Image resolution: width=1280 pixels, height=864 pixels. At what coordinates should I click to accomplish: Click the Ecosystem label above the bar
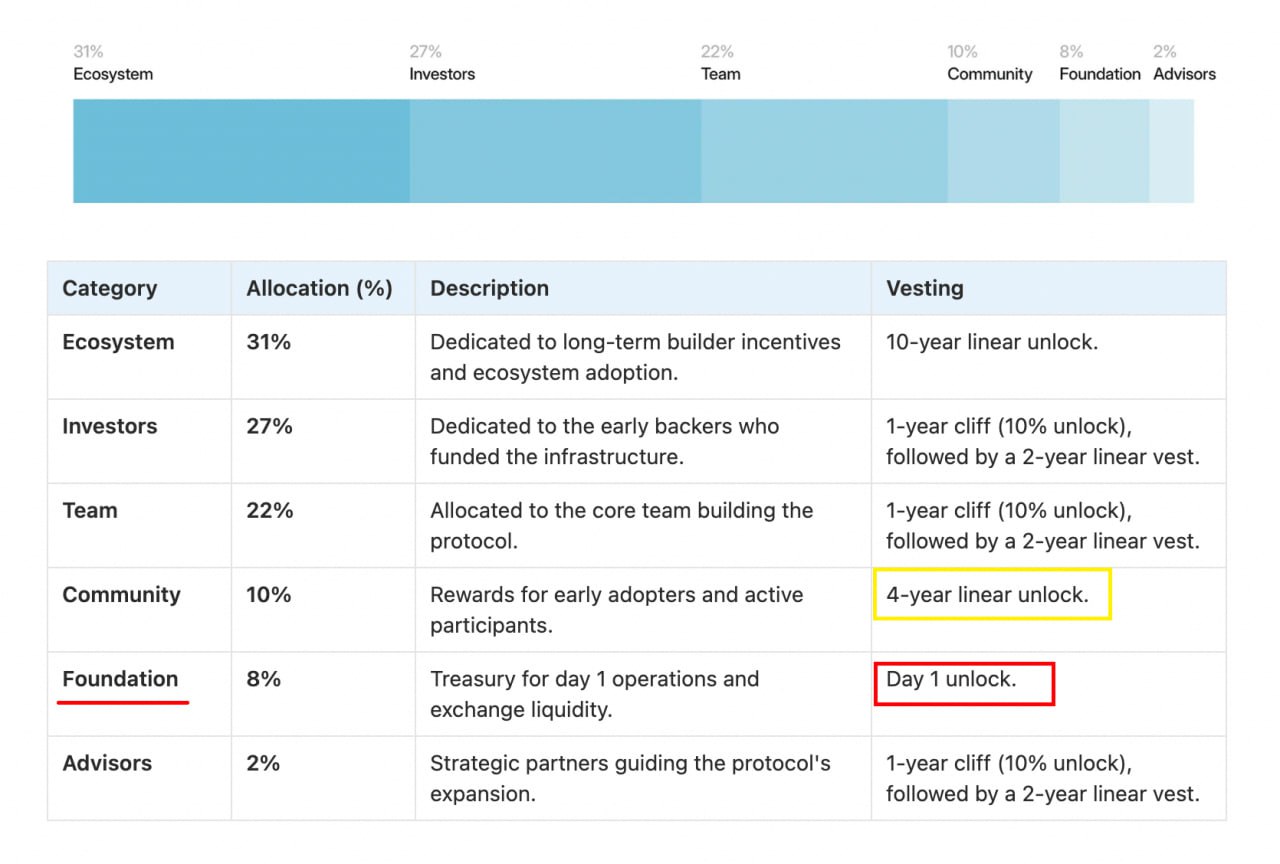tap(113, 74)
